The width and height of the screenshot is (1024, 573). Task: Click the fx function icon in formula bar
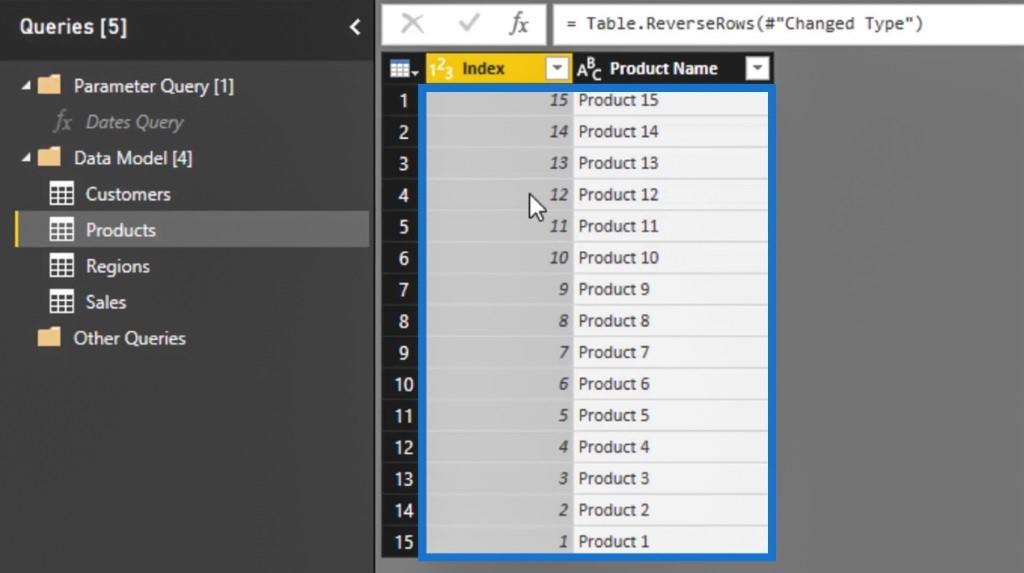click(519, 24)
